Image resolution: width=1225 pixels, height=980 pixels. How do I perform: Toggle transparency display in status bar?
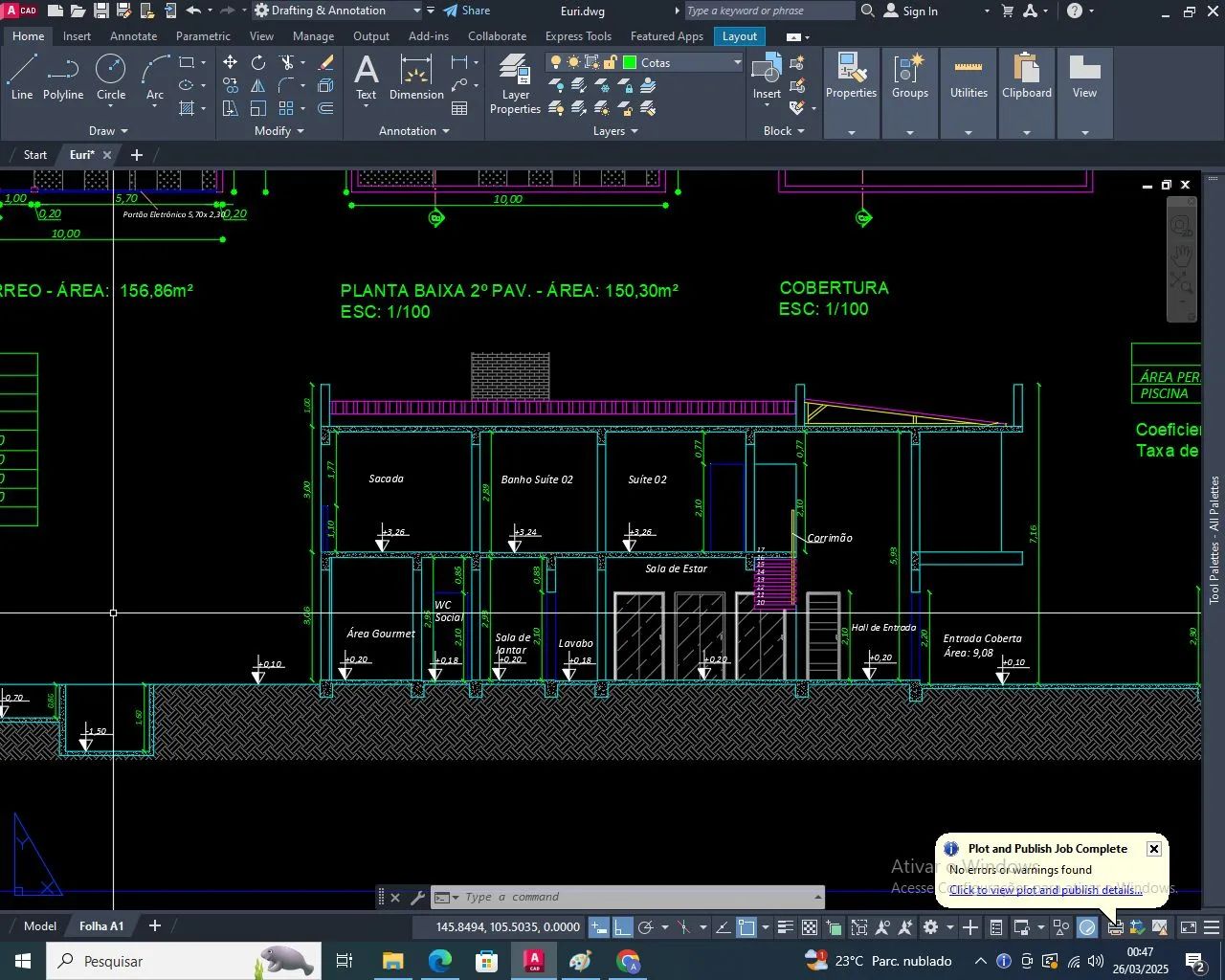(810, 927)
